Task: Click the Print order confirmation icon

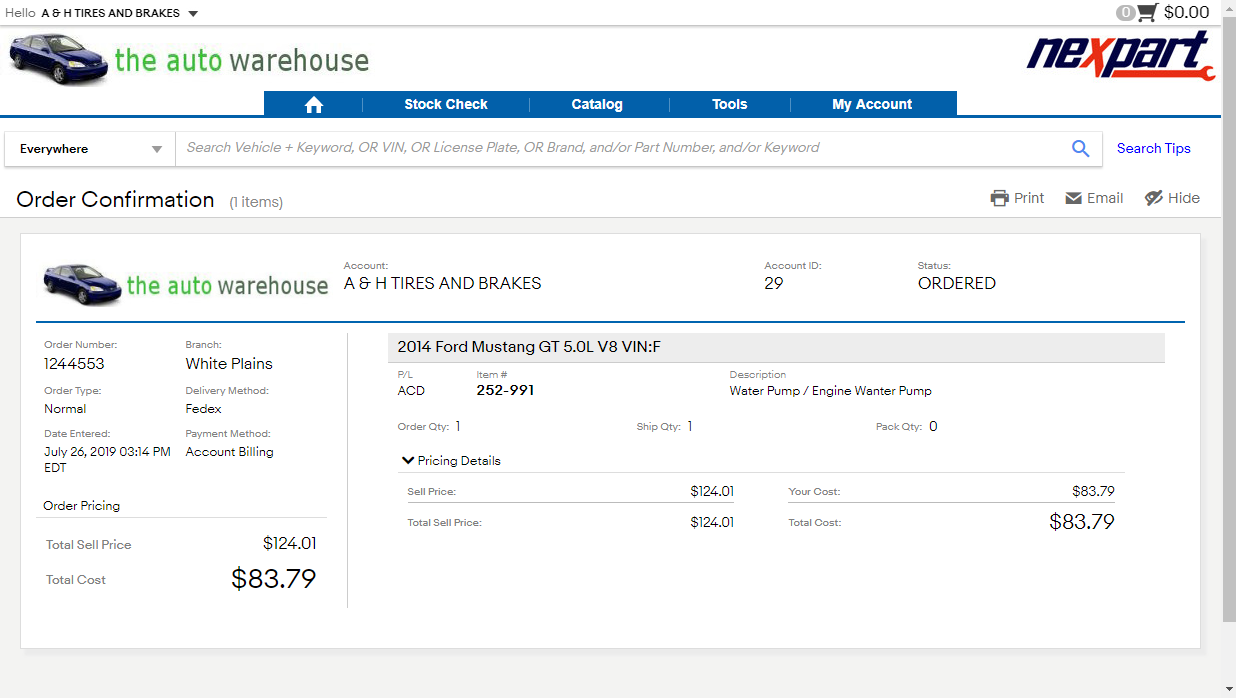Action: coord(1000,198)
